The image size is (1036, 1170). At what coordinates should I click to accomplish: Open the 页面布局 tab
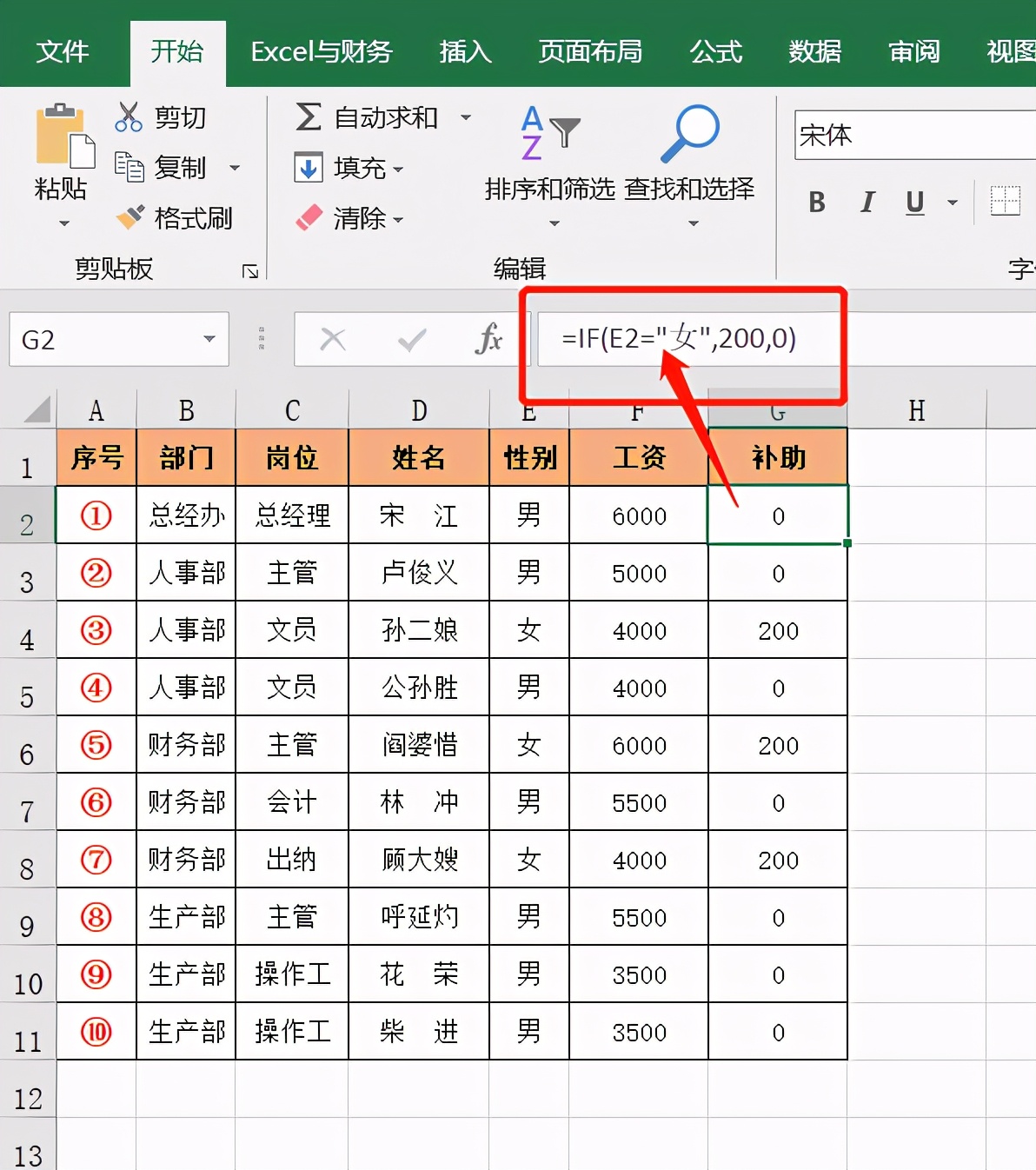(591, 52)
